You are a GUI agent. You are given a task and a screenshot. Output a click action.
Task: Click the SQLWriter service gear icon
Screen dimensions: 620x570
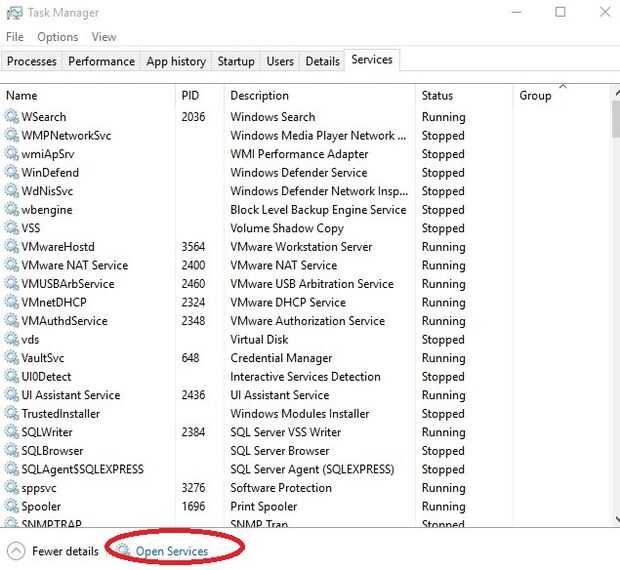point(12,432)
